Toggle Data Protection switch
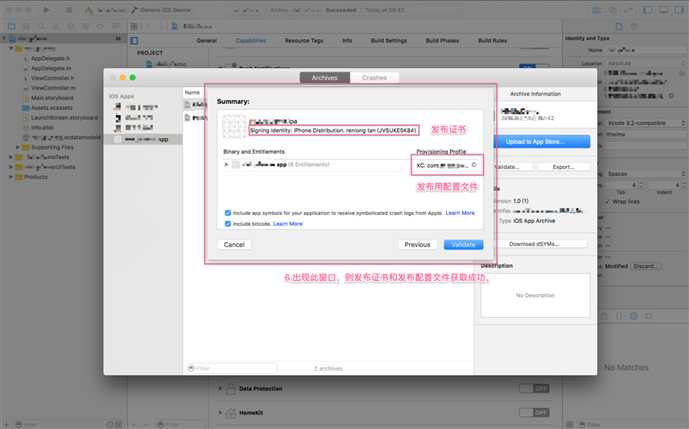The image size is (689, 429). coord(534,389)
